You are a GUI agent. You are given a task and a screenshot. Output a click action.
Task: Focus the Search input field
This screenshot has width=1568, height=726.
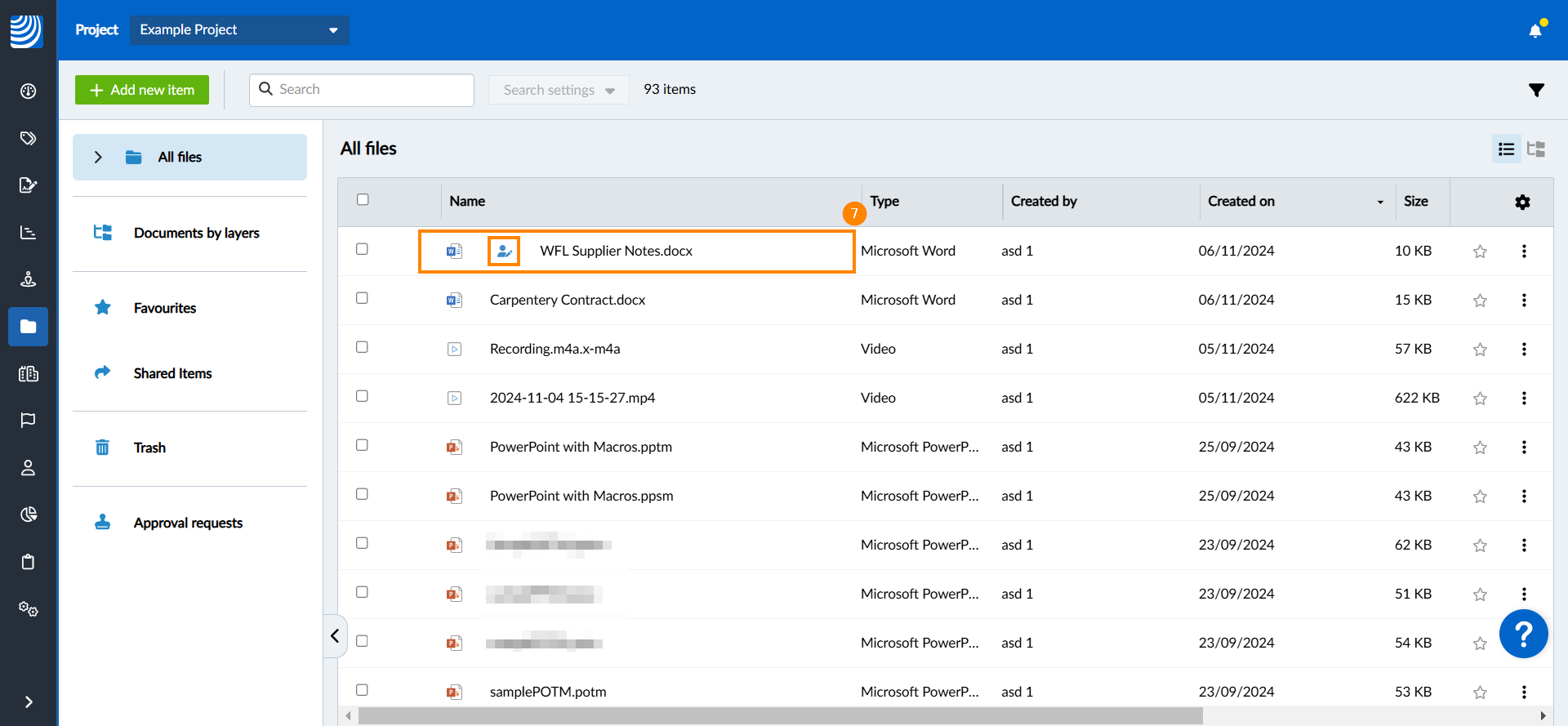tap(362, 90)
